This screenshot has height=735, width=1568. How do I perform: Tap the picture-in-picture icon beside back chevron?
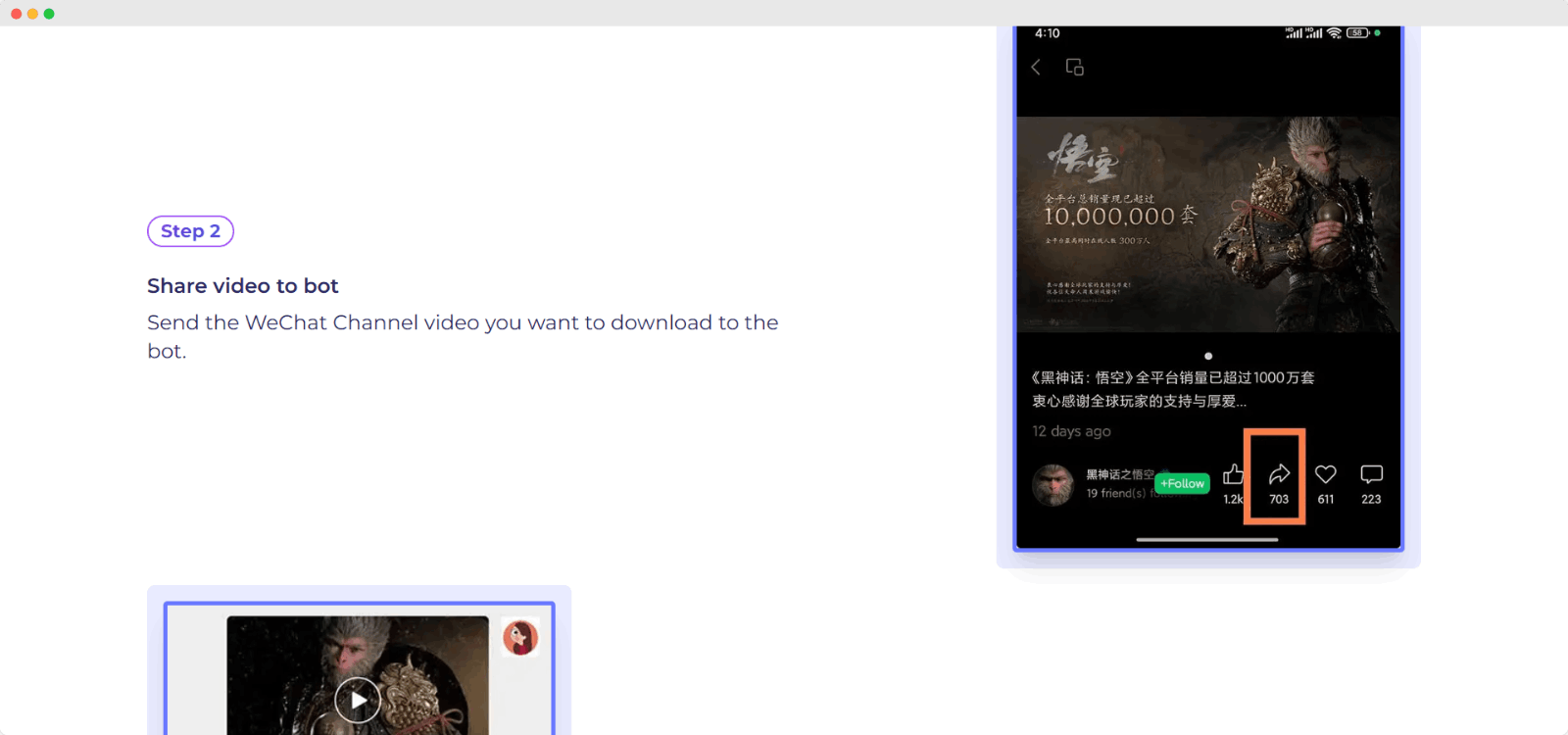(1075, 67)
